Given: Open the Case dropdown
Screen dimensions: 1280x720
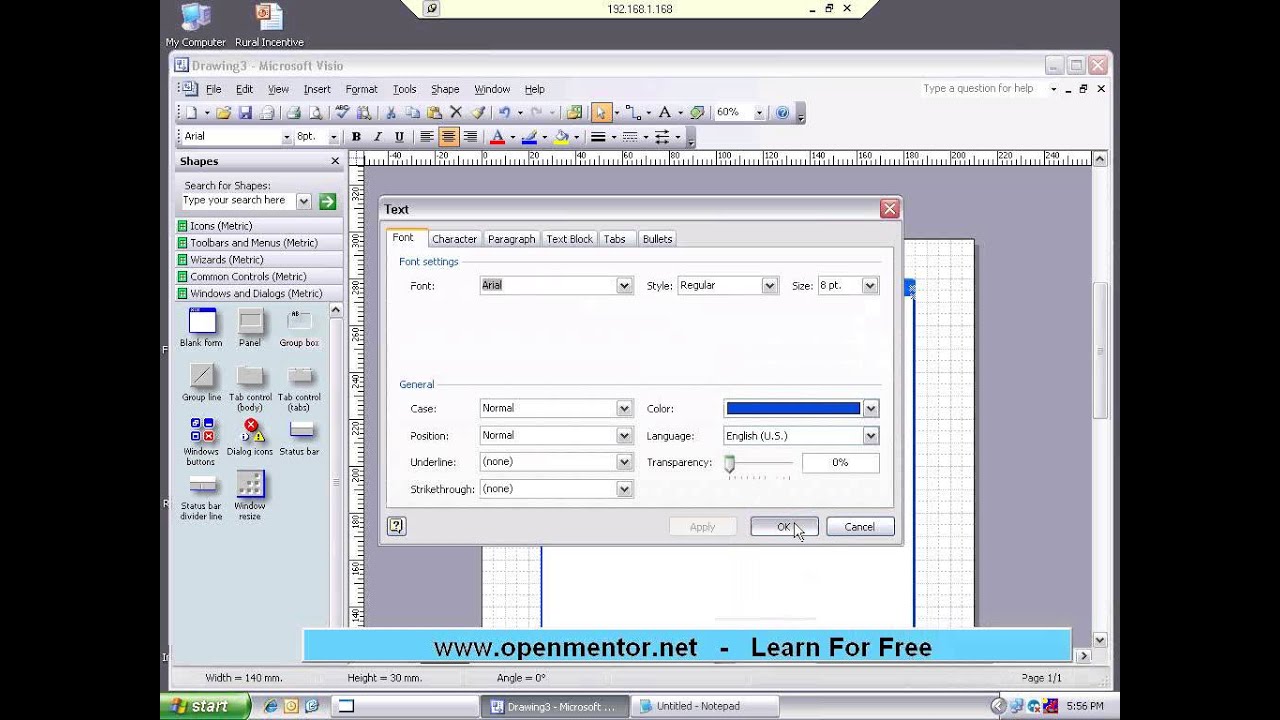Looking at the screenshot, I should [x=624, y=408].
